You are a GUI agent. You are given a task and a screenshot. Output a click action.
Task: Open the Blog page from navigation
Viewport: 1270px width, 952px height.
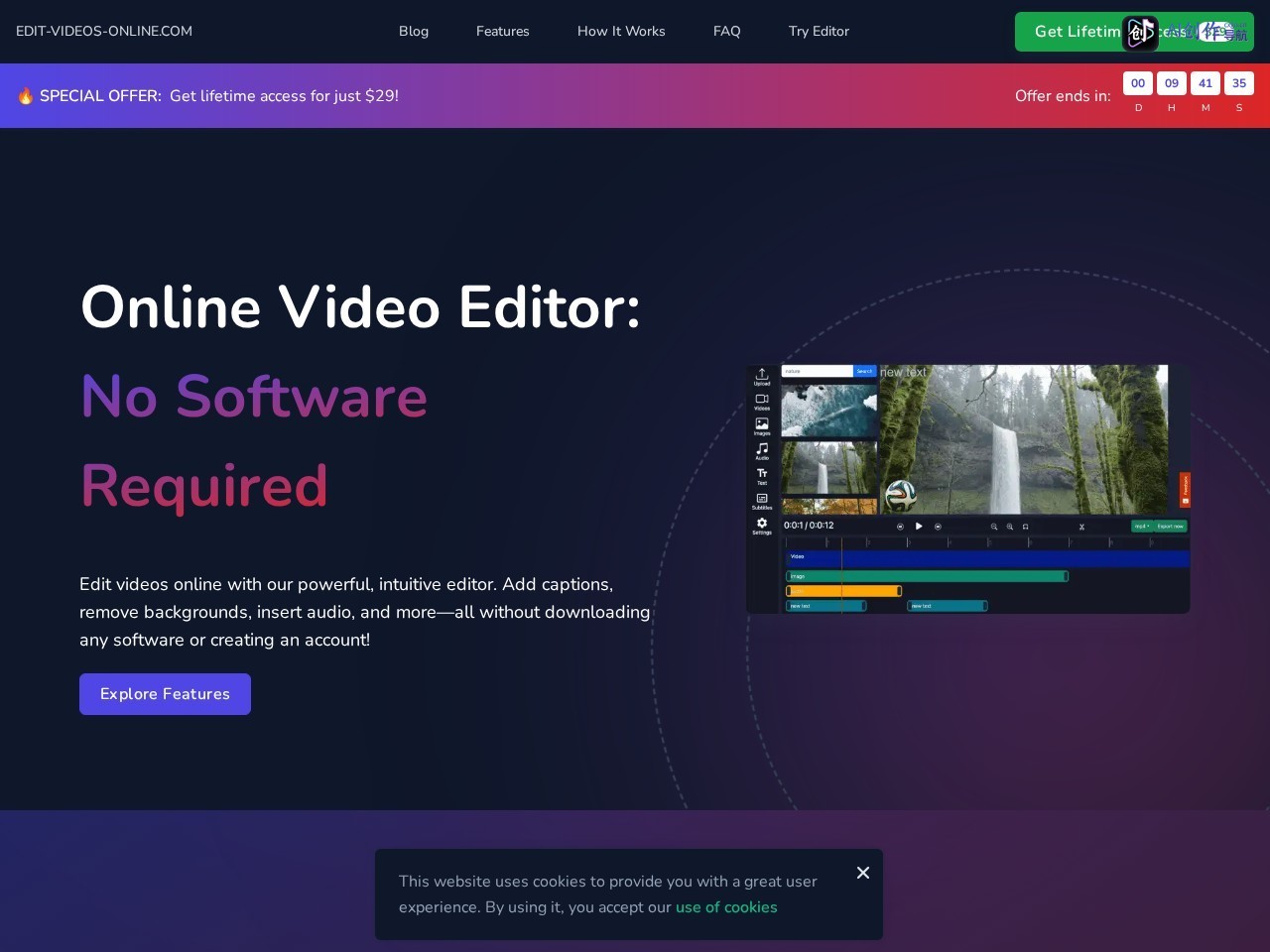coord(414,32)
